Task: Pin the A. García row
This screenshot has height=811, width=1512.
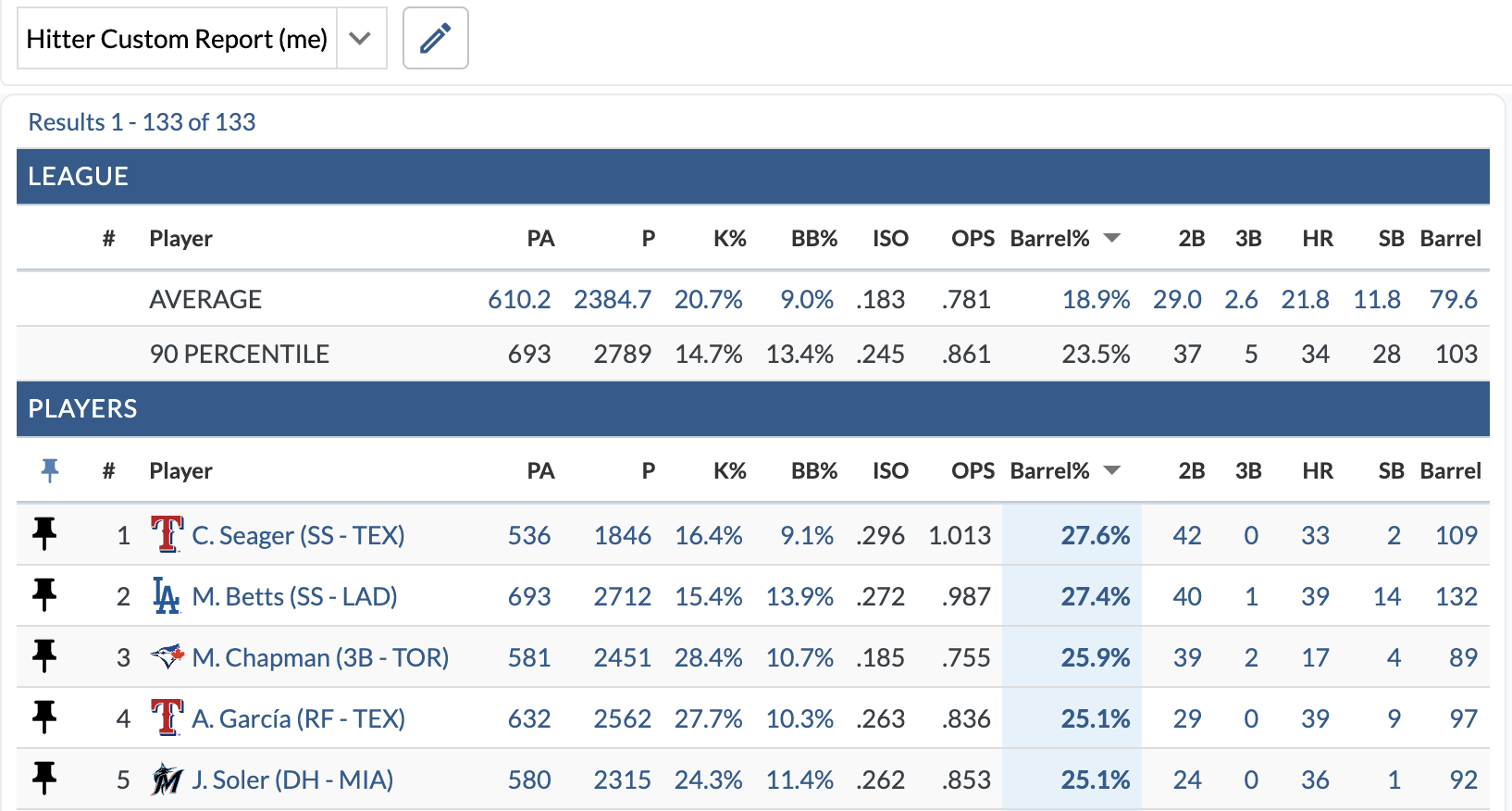Action: pyautogui.click(x=44, y=717)
